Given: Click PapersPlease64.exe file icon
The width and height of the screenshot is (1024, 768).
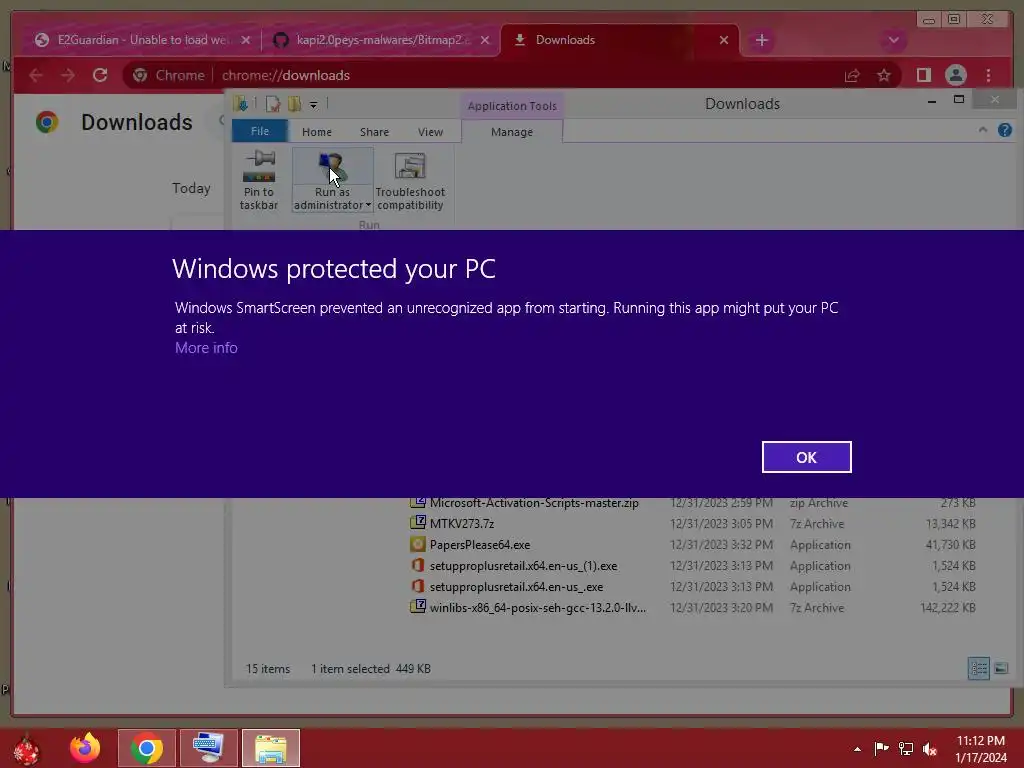Looking at the screenshot, I should (x=417, y=544).
